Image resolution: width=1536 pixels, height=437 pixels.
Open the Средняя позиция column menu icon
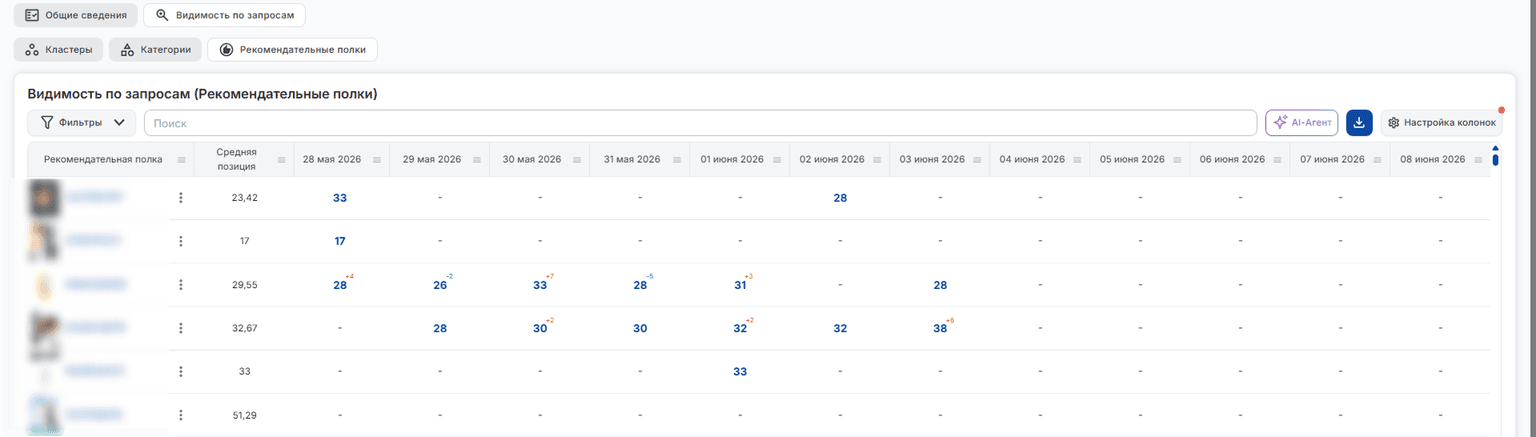tap(282, 160)
